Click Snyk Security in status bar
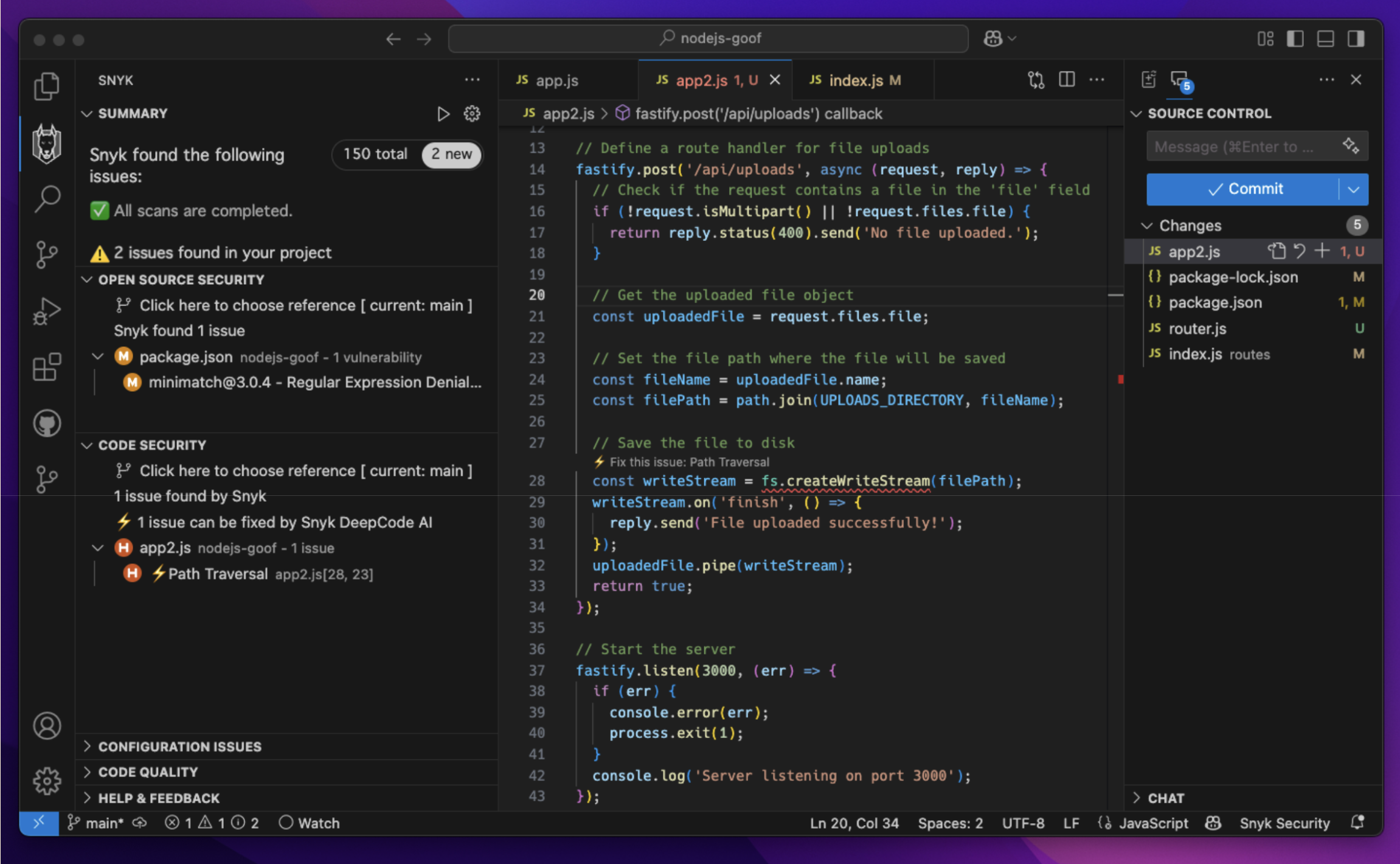 pos(1284,823)
